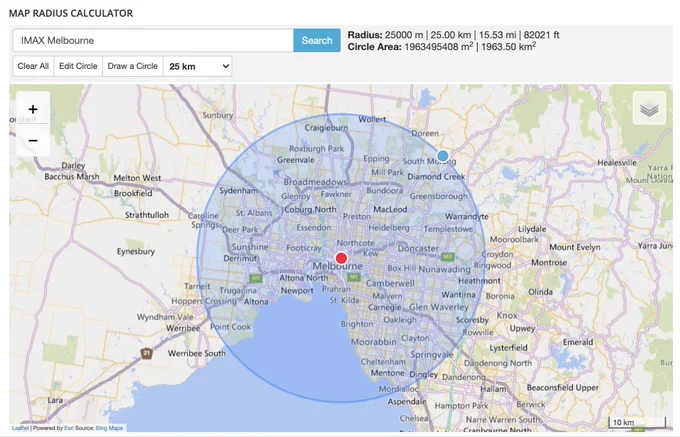Click the Broadmeadows map label
Image resolution: width=680 pixels, height=437 pixels.
(315, 182)
